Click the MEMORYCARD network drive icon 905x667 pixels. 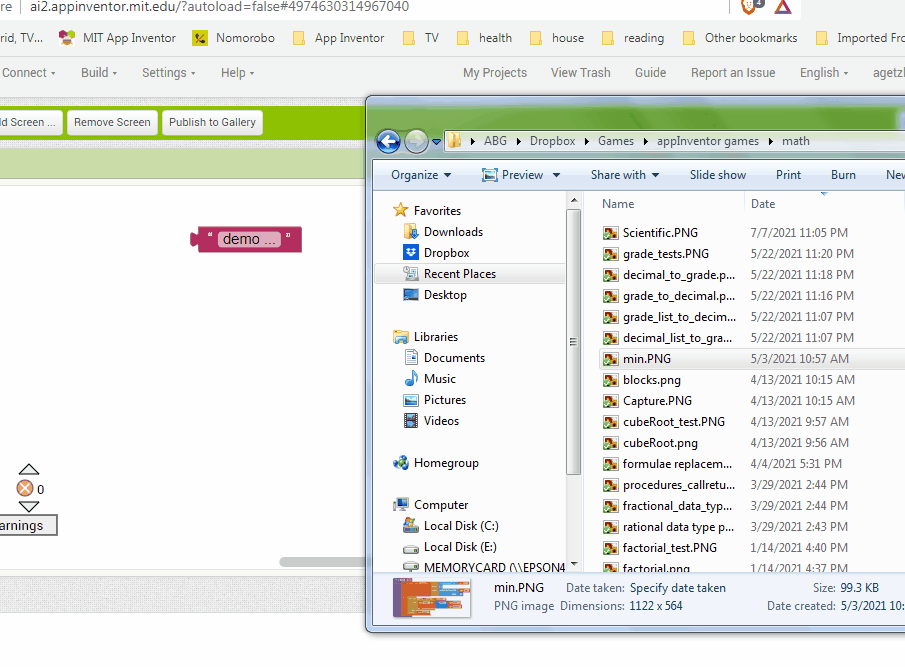[410, 567]
